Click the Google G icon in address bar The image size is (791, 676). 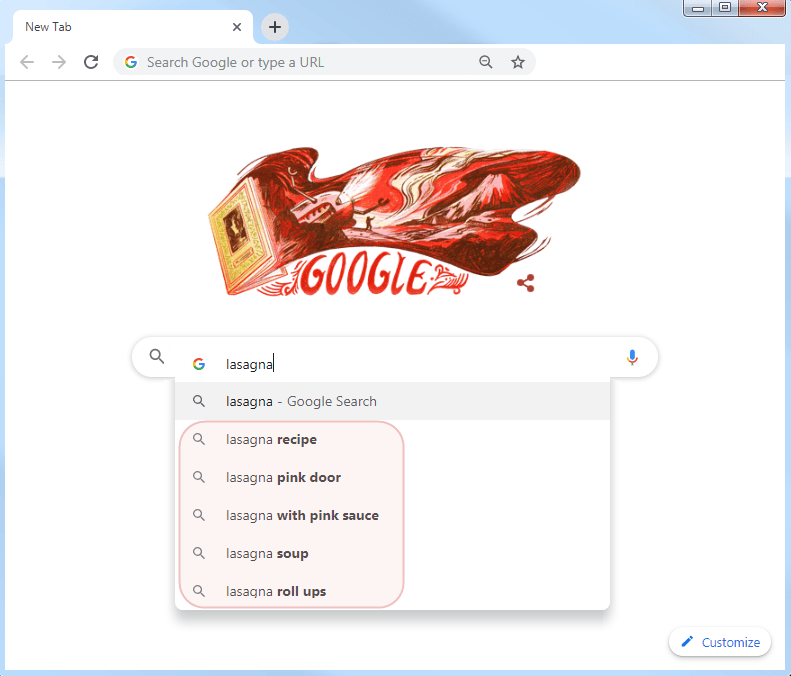pyautogui.click(x=131, y=62)
